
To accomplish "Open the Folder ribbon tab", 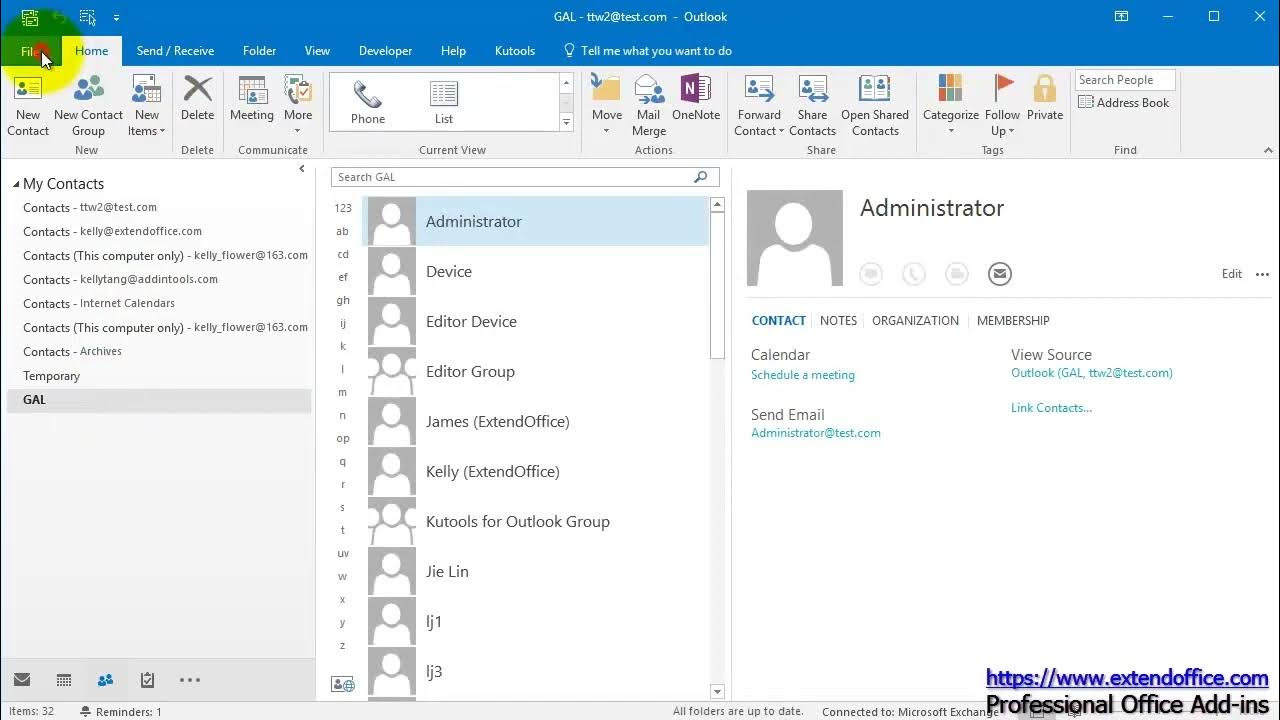I will point(259,51).
